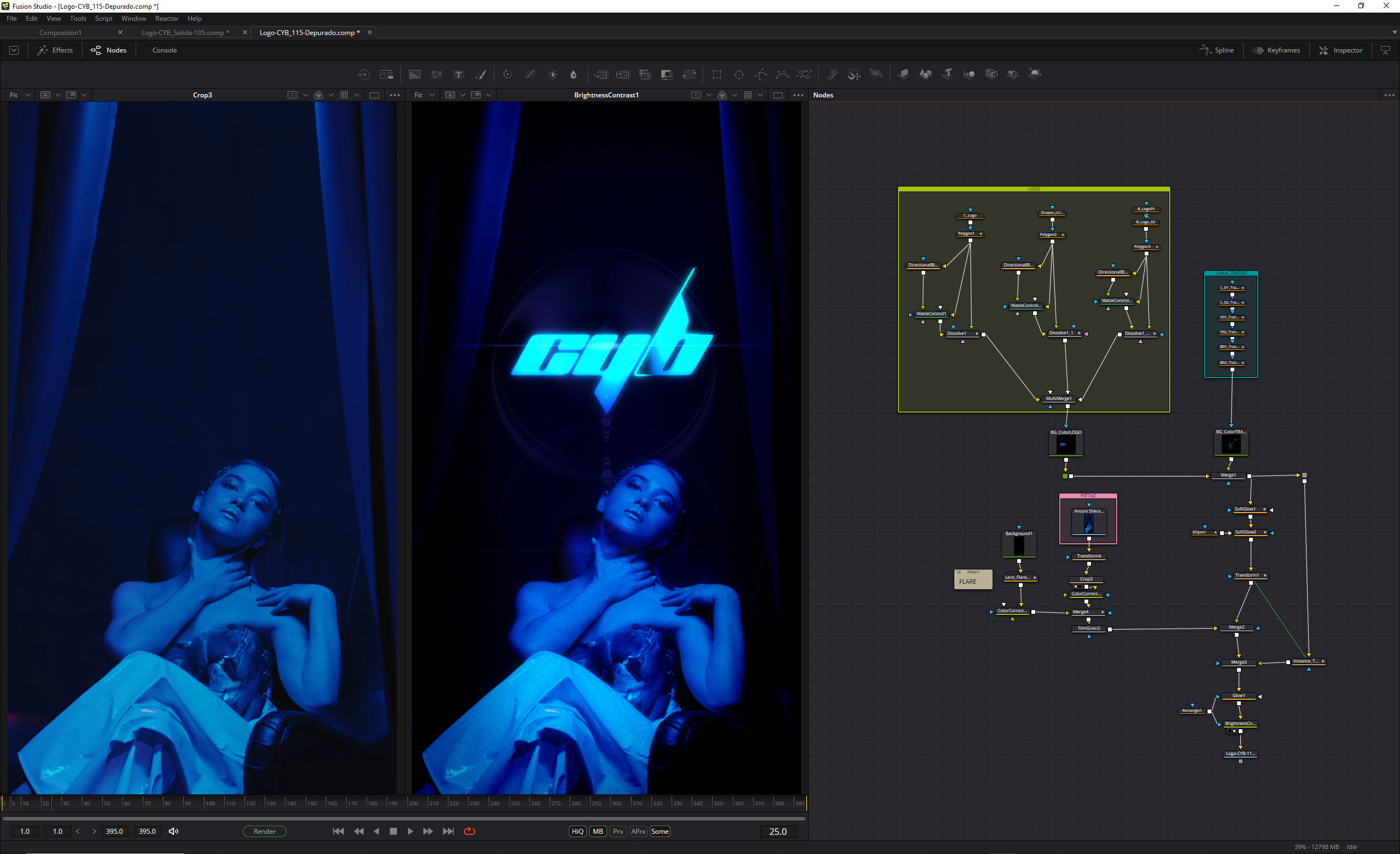
Task: Add Brightness Contrast tool from toolbar
Action: [x=552, y=74]
